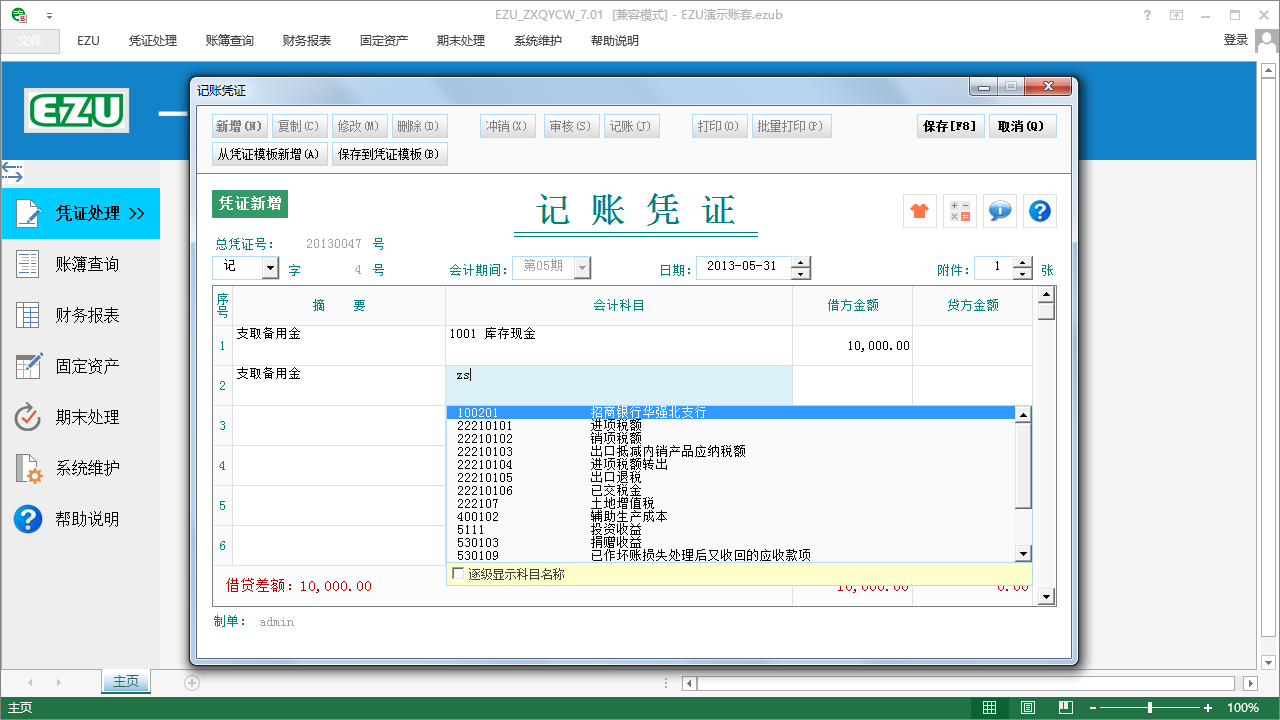Click the 会计科目 input containing zs
The image size is (1280, 720).
[619, 385]
